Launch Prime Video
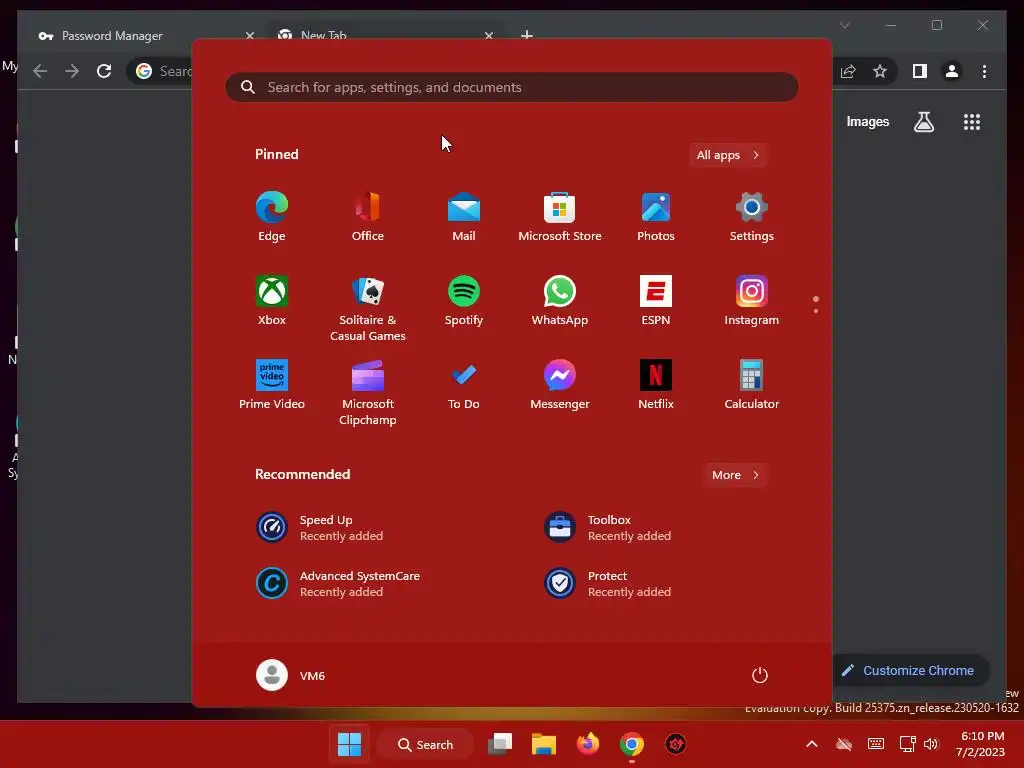The width and height of the screenshot is (1024, 768). click(272, 385)
